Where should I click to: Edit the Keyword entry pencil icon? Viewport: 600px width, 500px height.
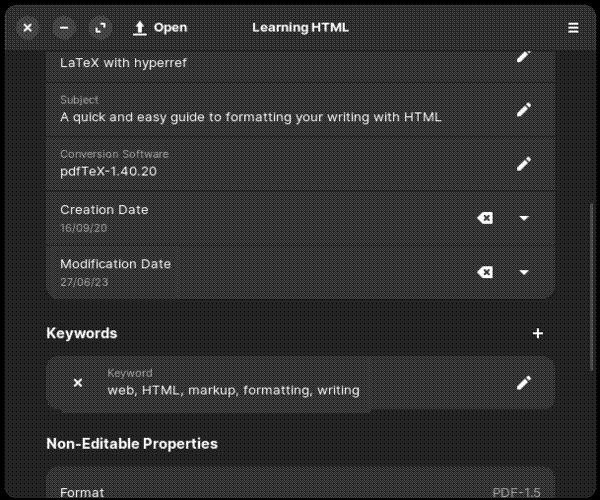point(523,383)
